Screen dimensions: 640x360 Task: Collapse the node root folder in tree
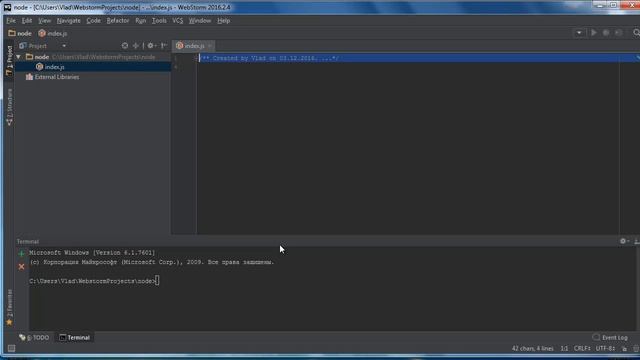(18, 57)
